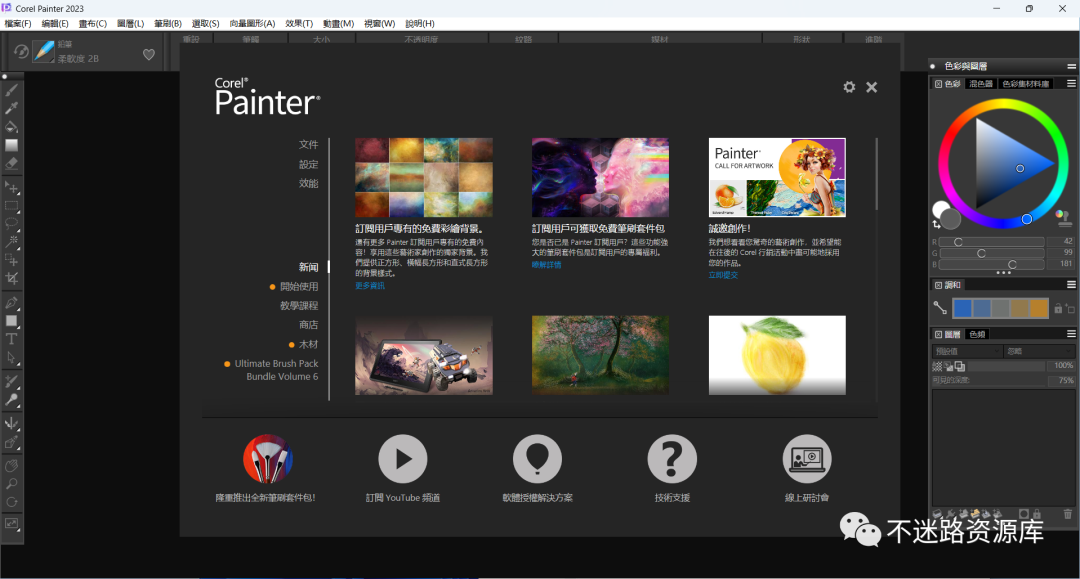Image resolution: width=1080 pixels, height=579 pixels.
Task: Open the YouTube channel subscribe play icon
Action: pos(403,459)
